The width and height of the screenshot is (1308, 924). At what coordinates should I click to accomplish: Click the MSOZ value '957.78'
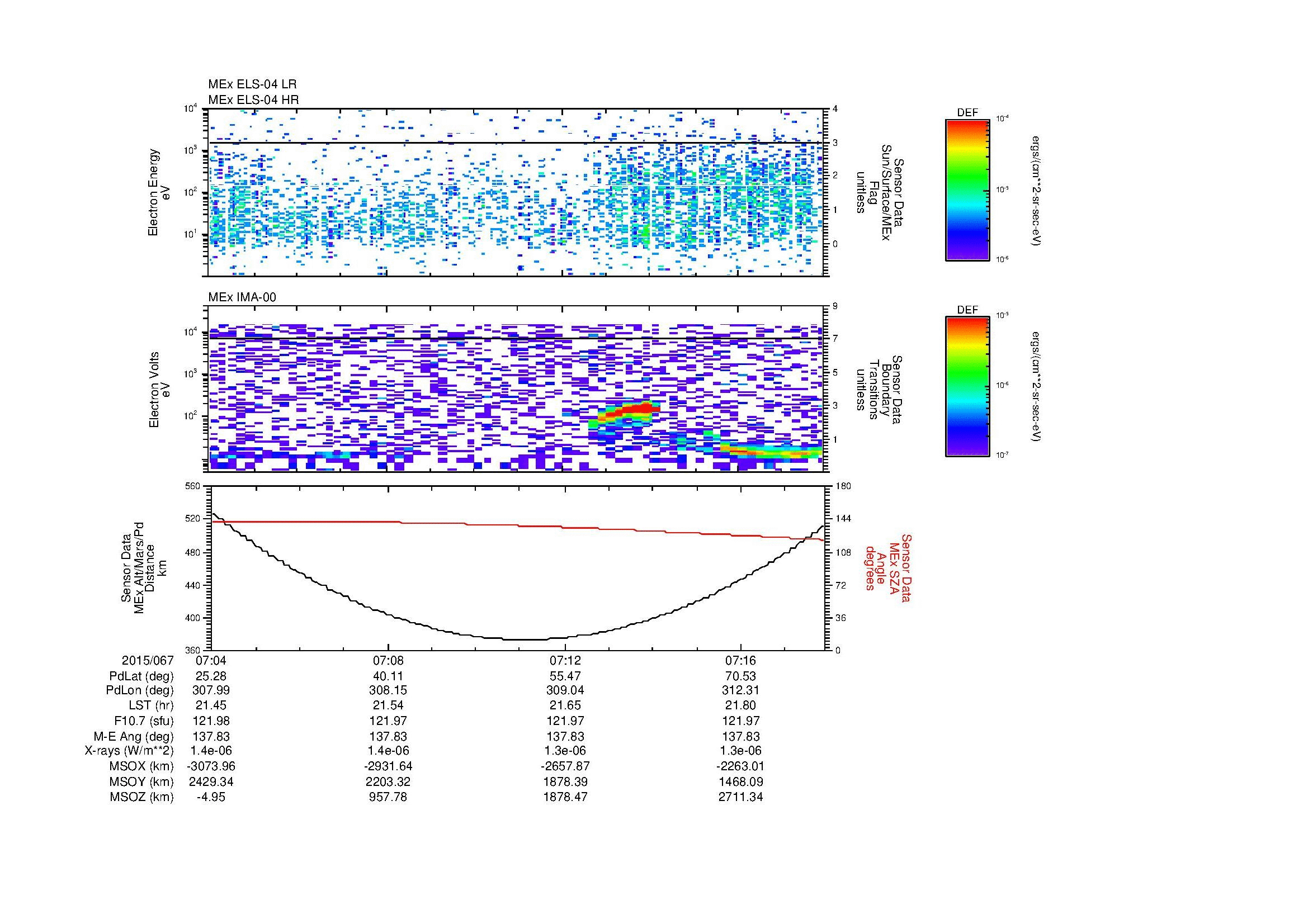[x=388, y=797]
